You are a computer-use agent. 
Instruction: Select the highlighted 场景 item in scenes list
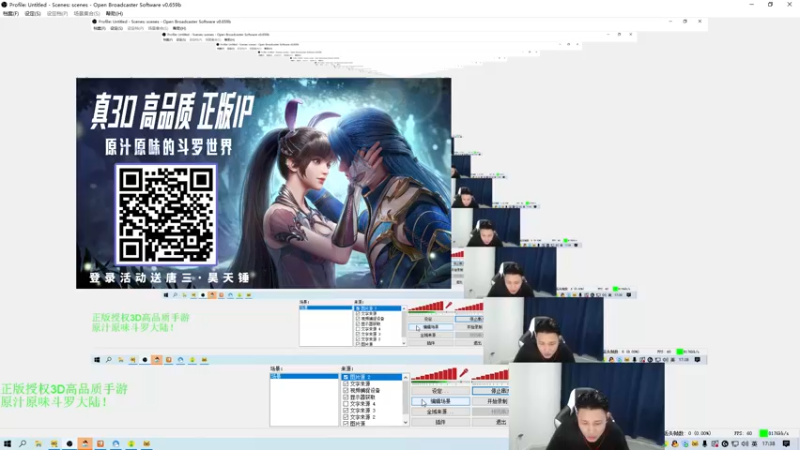tap(304, 377)
